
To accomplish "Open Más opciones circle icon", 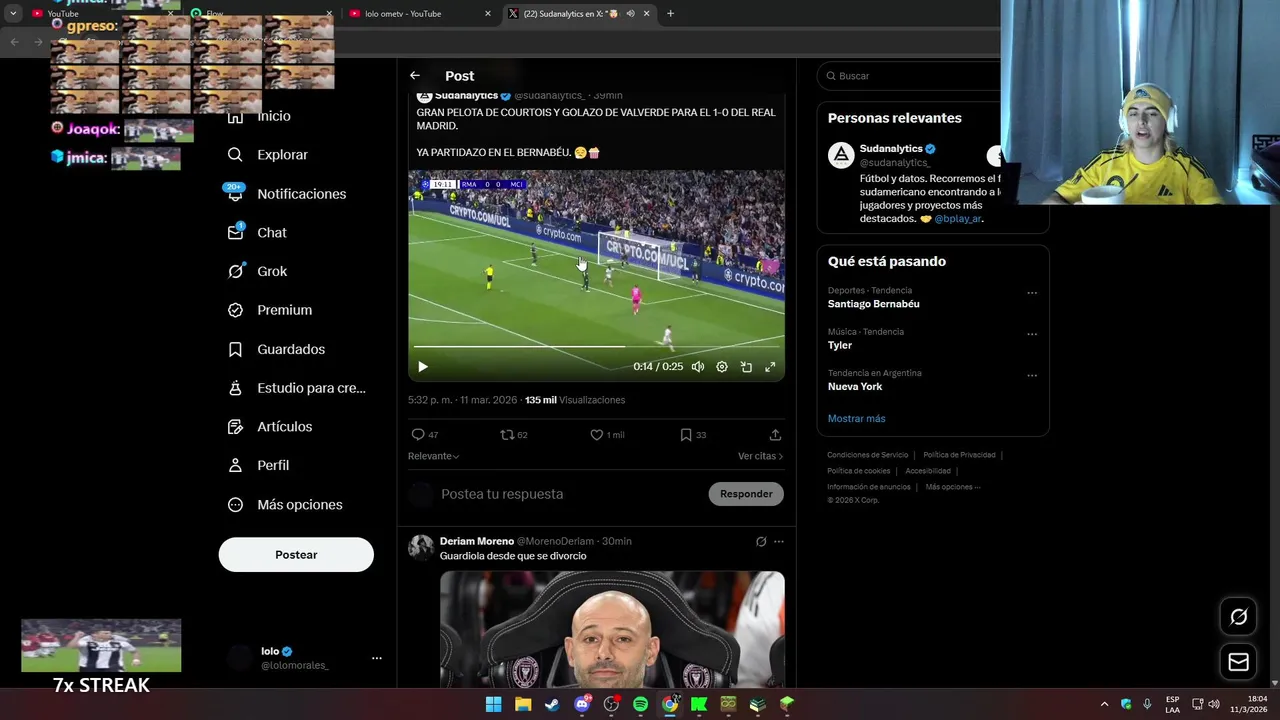I will coord(235,505).
